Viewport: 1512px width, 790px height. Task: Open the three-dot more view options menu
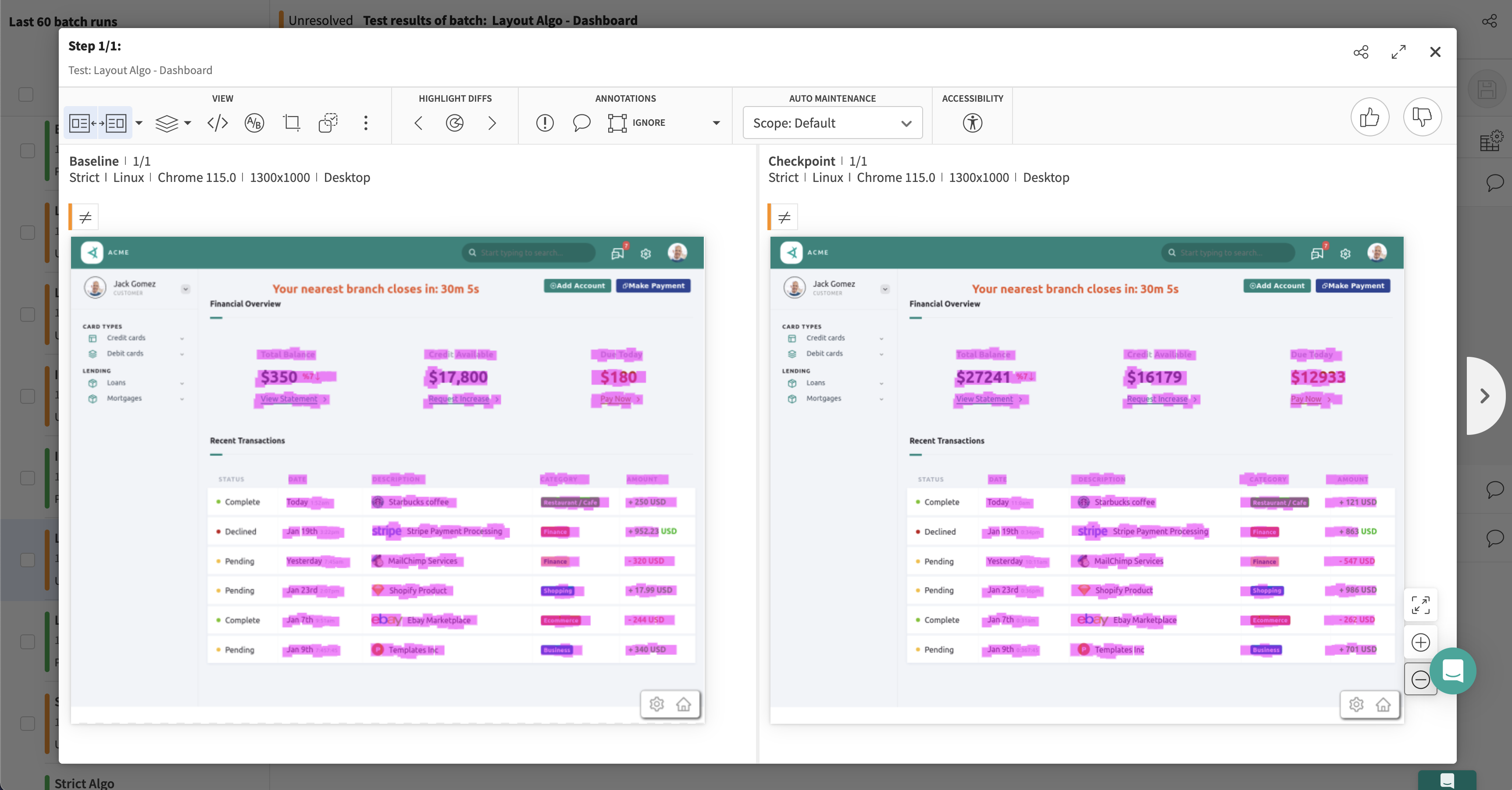pyautogui.click(x=366, y=123)
